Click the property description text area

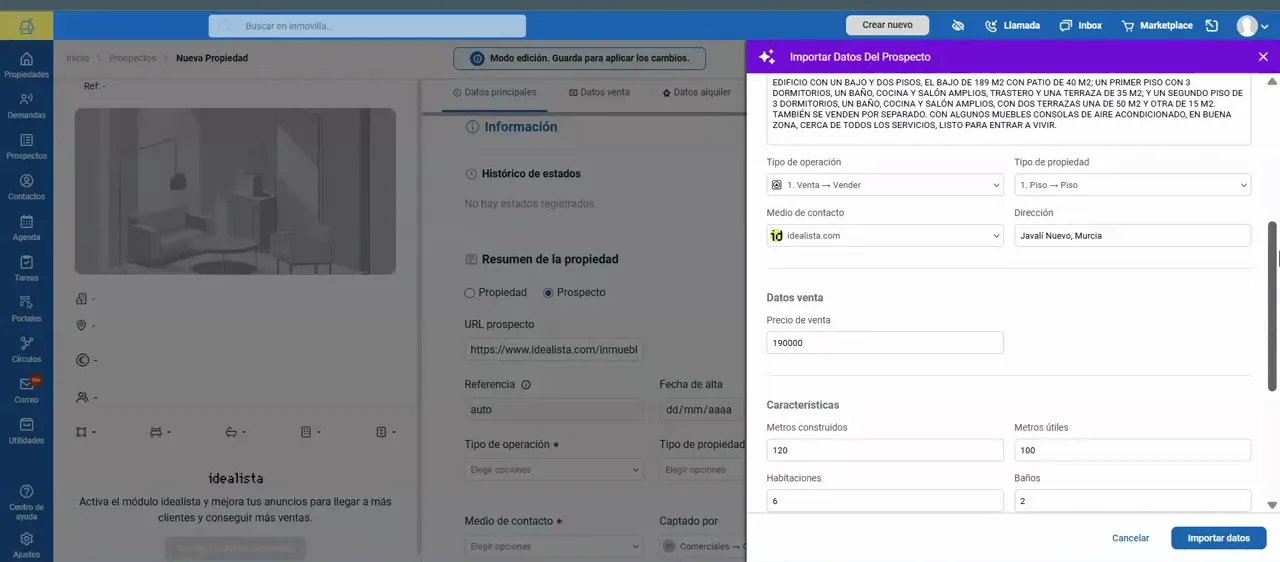1009,108
